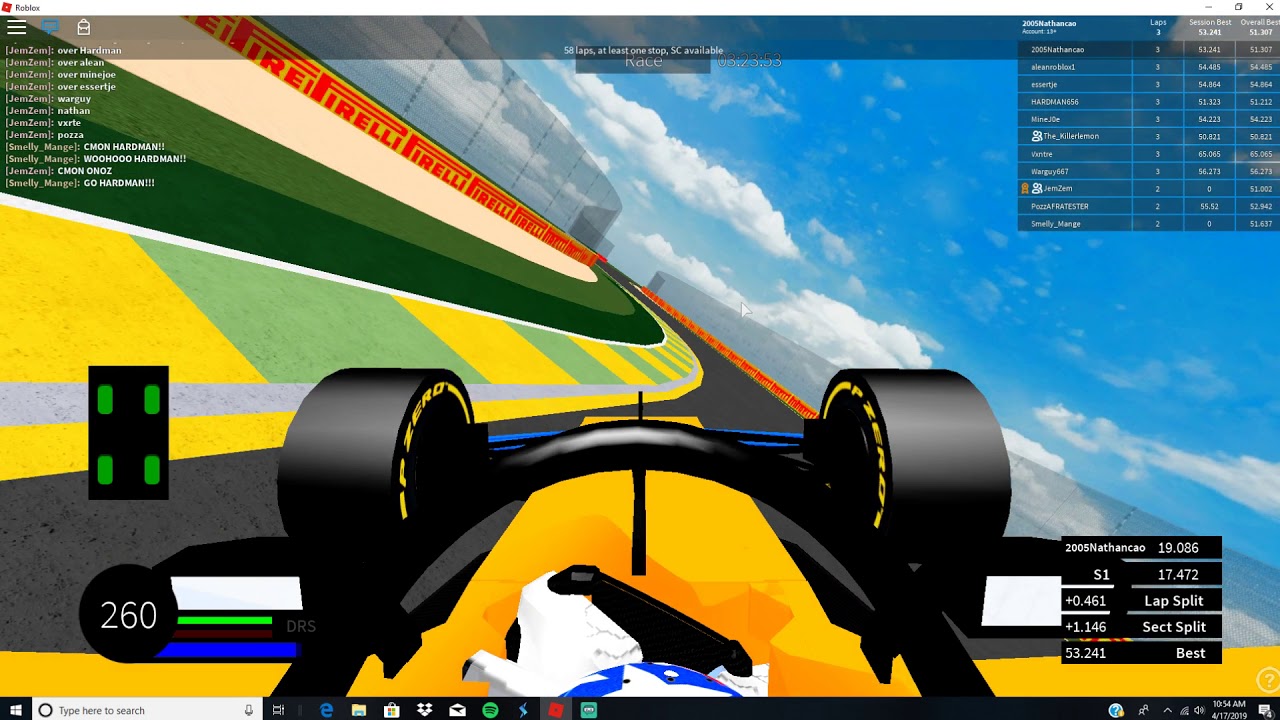Click the Sect Split label
This screenshot has height=720, width=1280.
click(1174, 627)
